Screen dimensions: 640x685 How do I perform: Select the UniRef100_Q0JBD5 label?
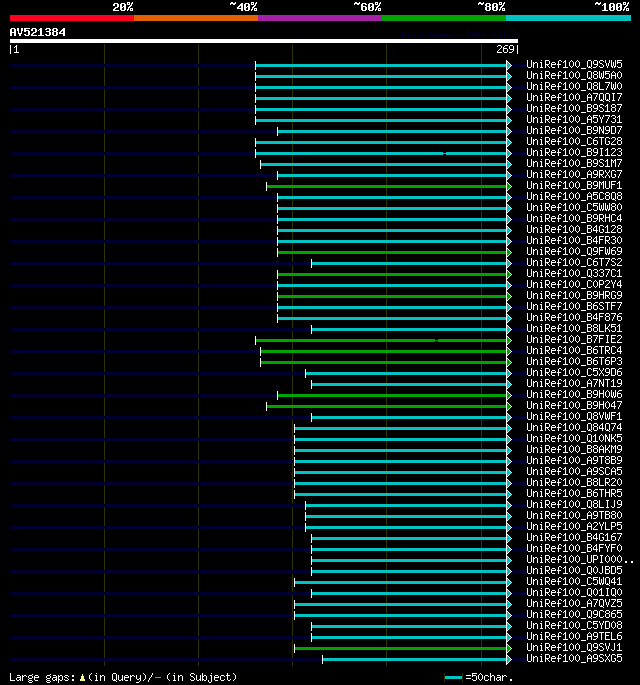tap(574, 570)
